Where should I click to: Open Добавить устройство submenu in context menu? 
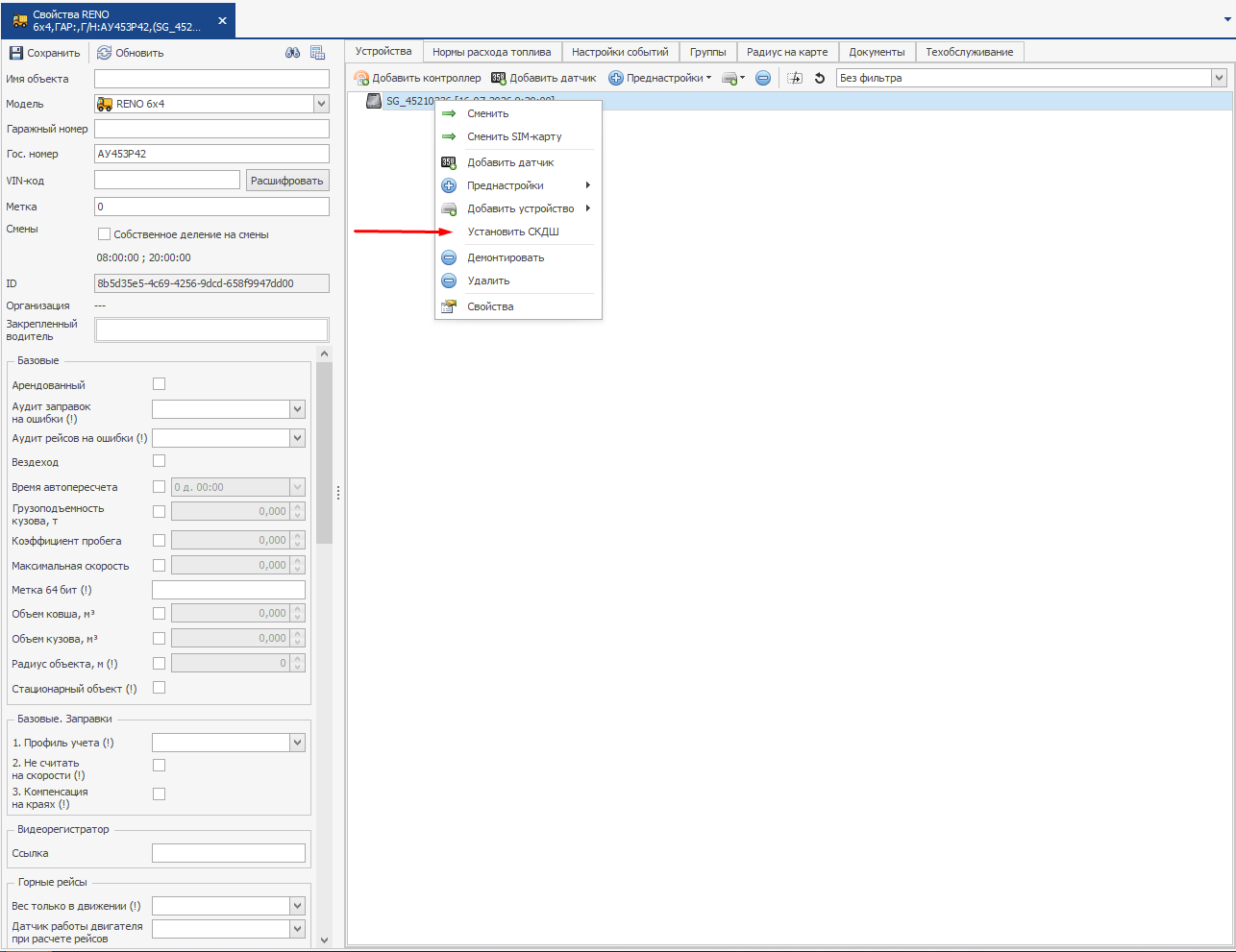pos(518,208)
